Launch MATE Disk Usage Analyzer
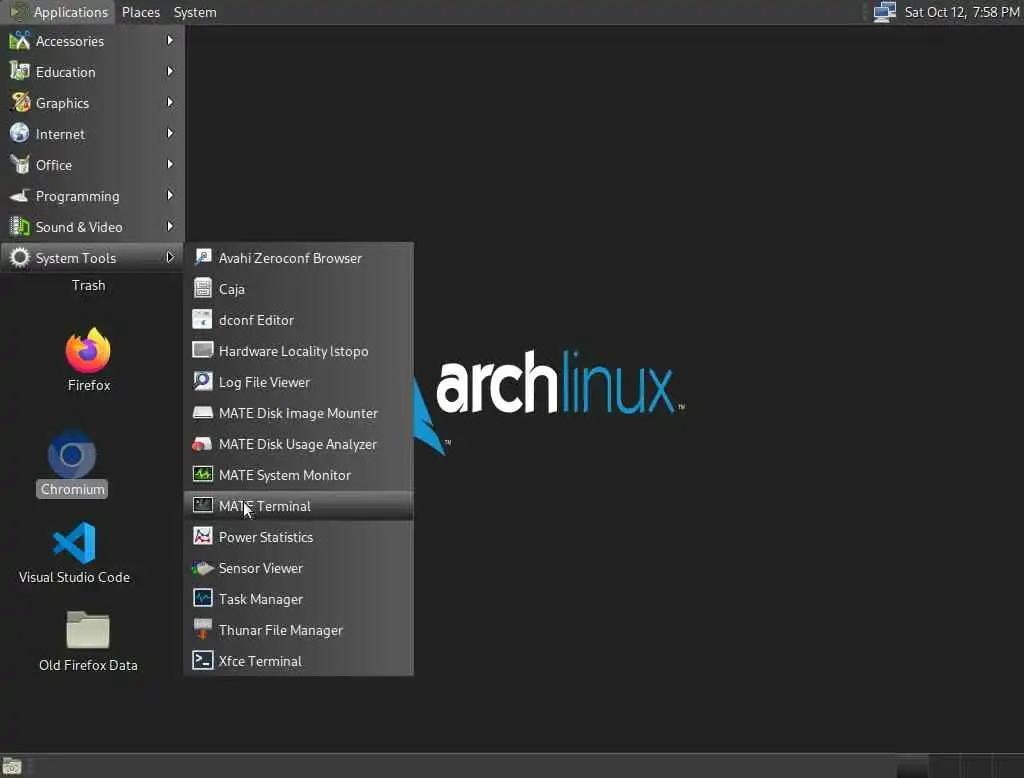Viewport: 1024px width, 778px height. click(298, 444)
